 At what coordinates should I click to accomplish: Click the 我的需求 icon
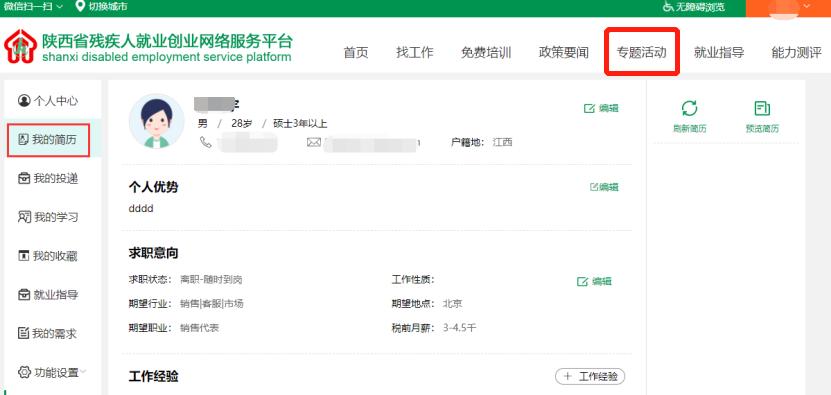23,333
